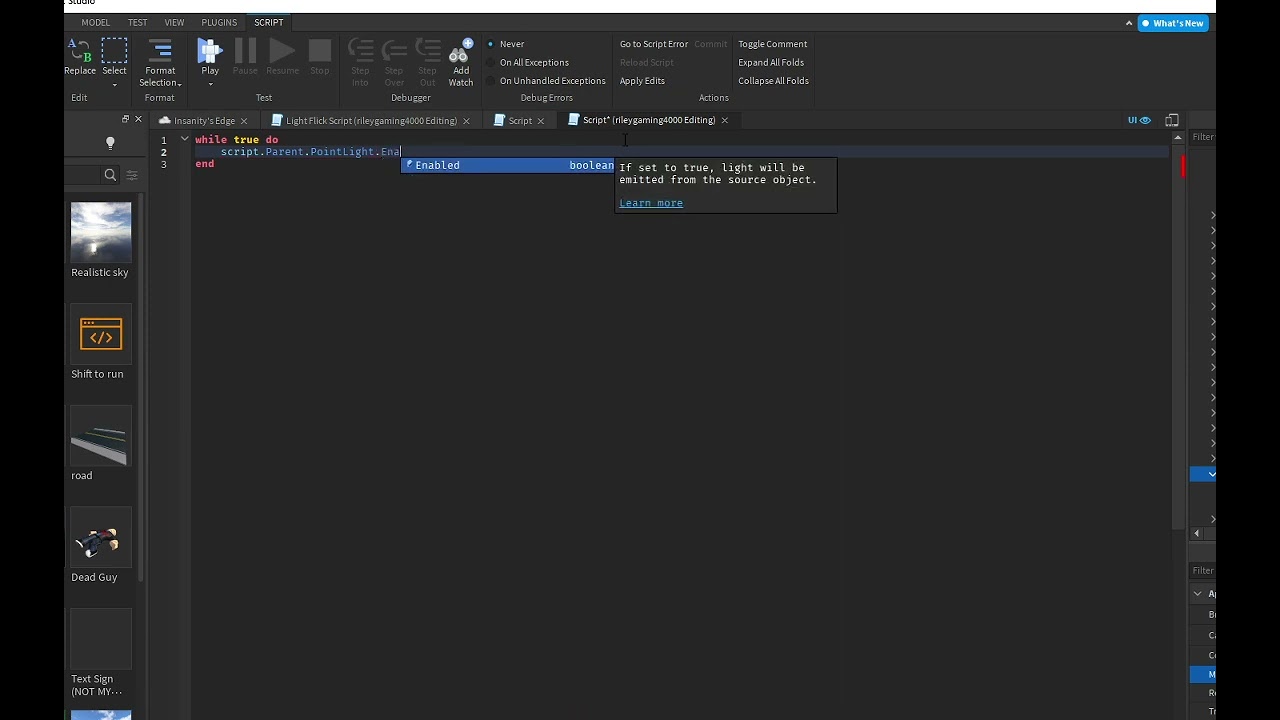Open the PLUGINS ribbon tab
1280x720 pixels.
coord(219,22)
